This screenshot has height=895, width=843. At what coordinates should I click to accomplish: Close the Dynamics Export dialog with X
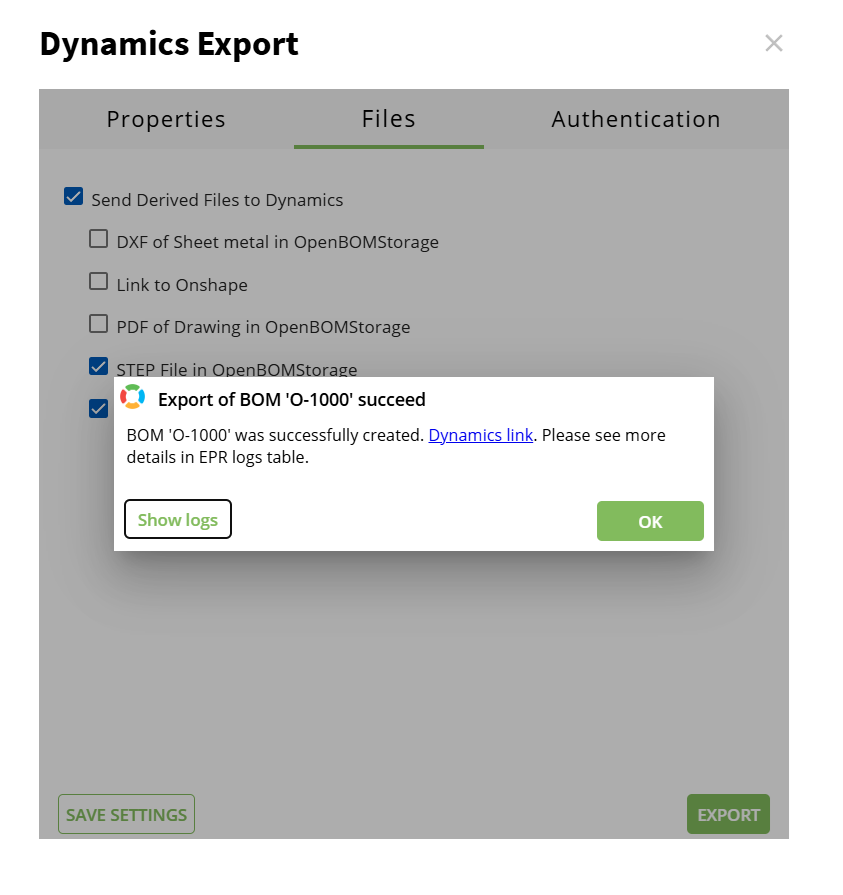click(773, 43)
